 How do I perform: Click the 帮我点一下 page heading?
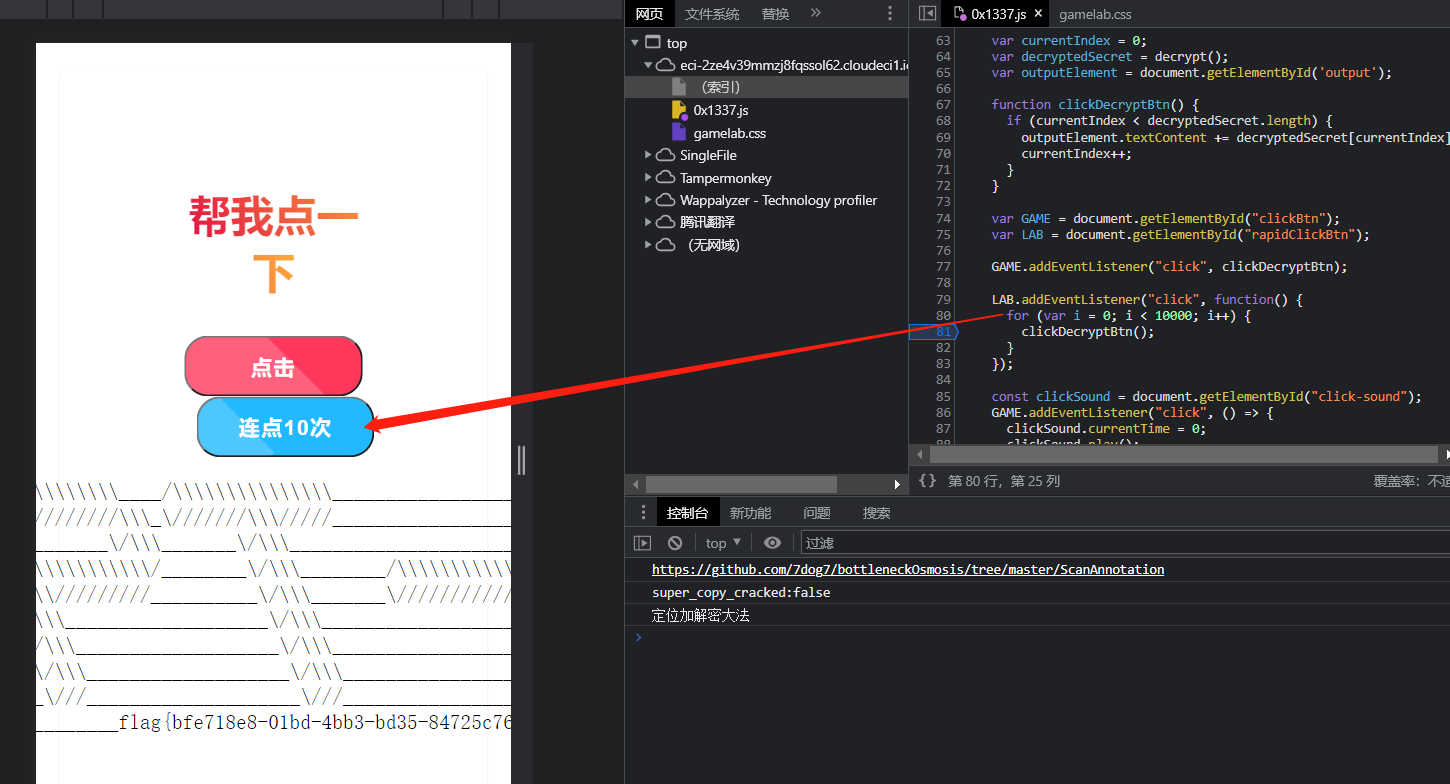tap(273, 245)
